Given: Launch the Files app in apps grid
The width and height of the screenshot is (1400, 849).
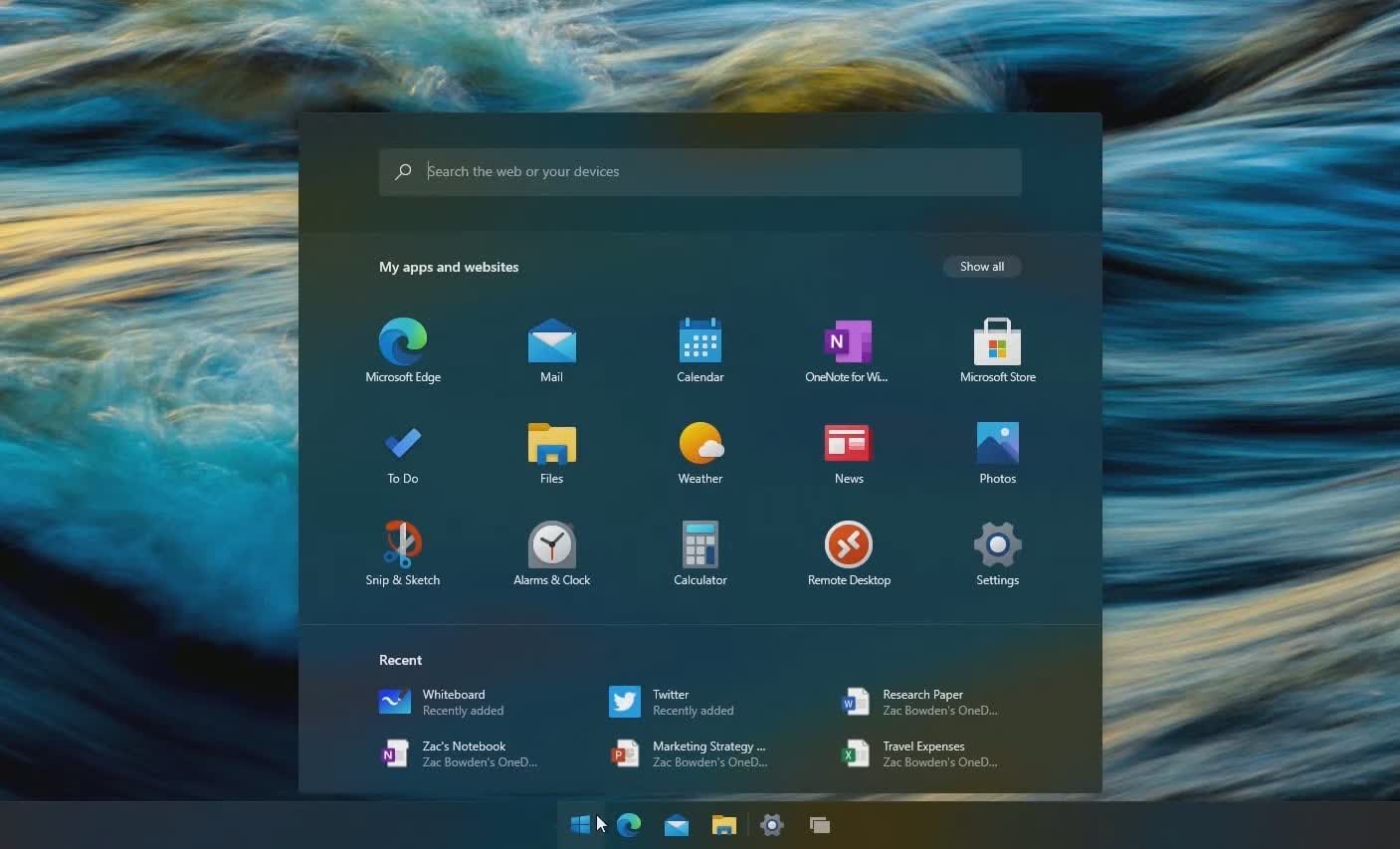Looking at the screenshot, I should point(551,453).
